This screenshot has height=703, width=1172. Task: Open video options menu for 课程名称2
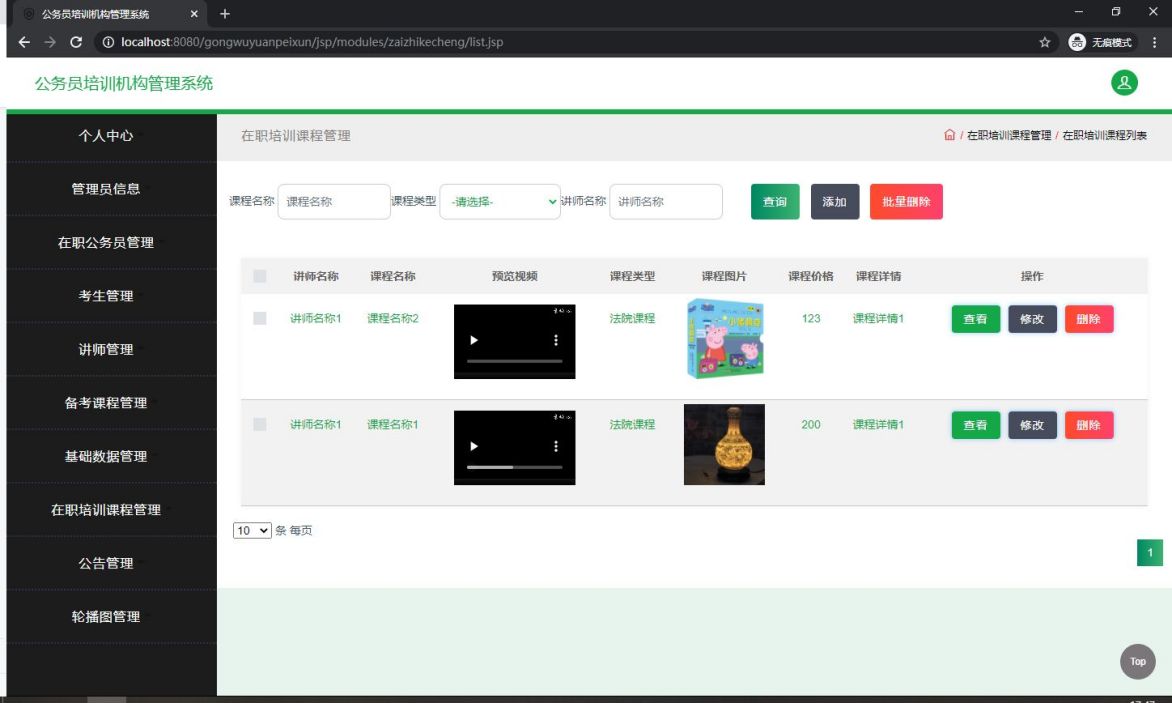(x=555, y=341)
